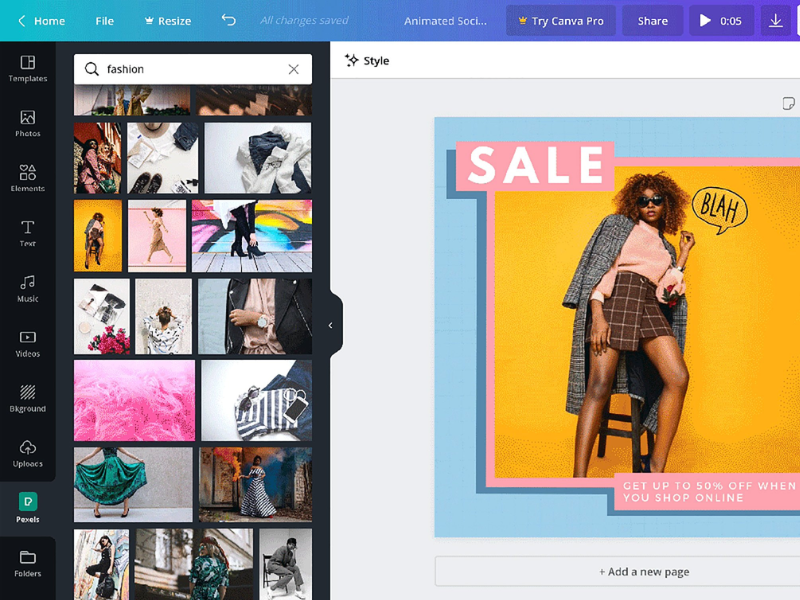Image resolution: width=800 pixels, height=600 pixels.
Task: Play the 0:05 animation preview
Action: [720, 21]
